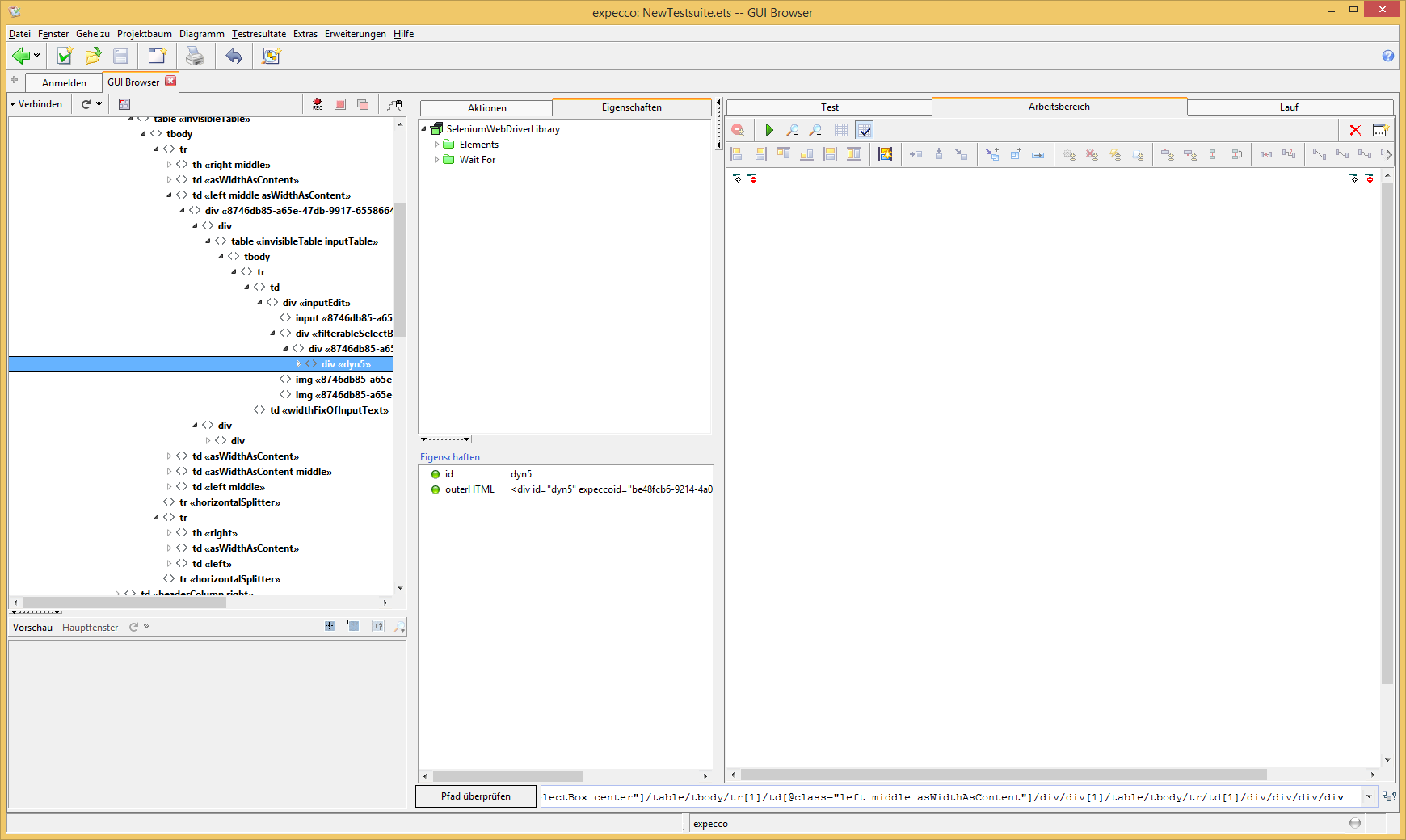Expand the Wait For folder node

click(x=437, y=160)
